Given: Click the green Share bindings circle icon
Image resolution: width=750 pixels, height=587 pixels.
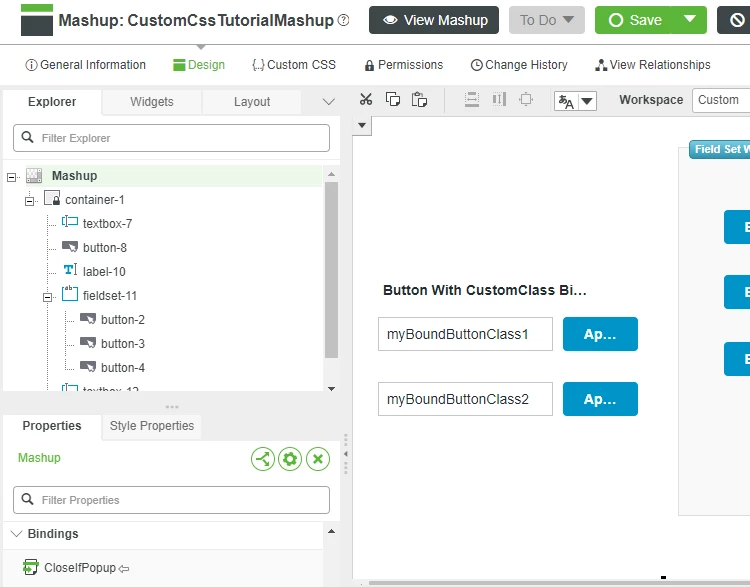Looking at the screenshot, I should [263, 459].
